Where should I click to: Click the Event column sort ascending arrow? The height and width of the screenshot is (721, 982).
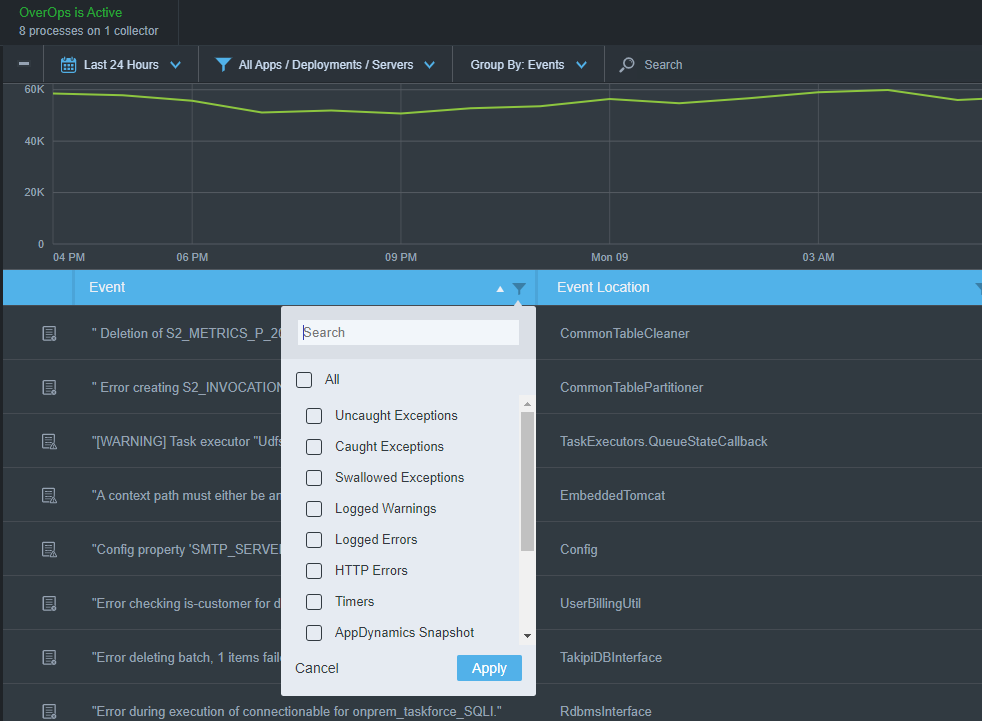500,289
